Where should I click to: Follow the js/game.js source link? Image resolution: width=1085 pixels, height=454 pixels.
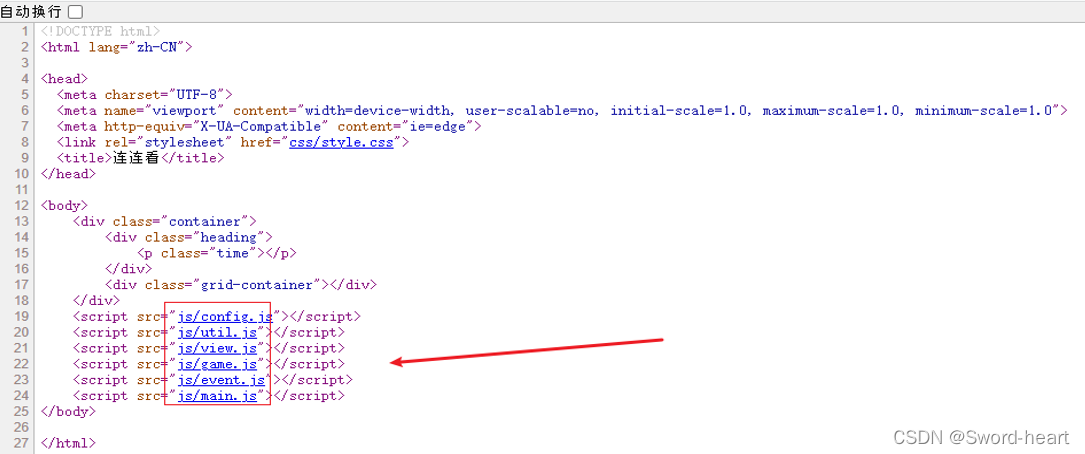point(217,365)
